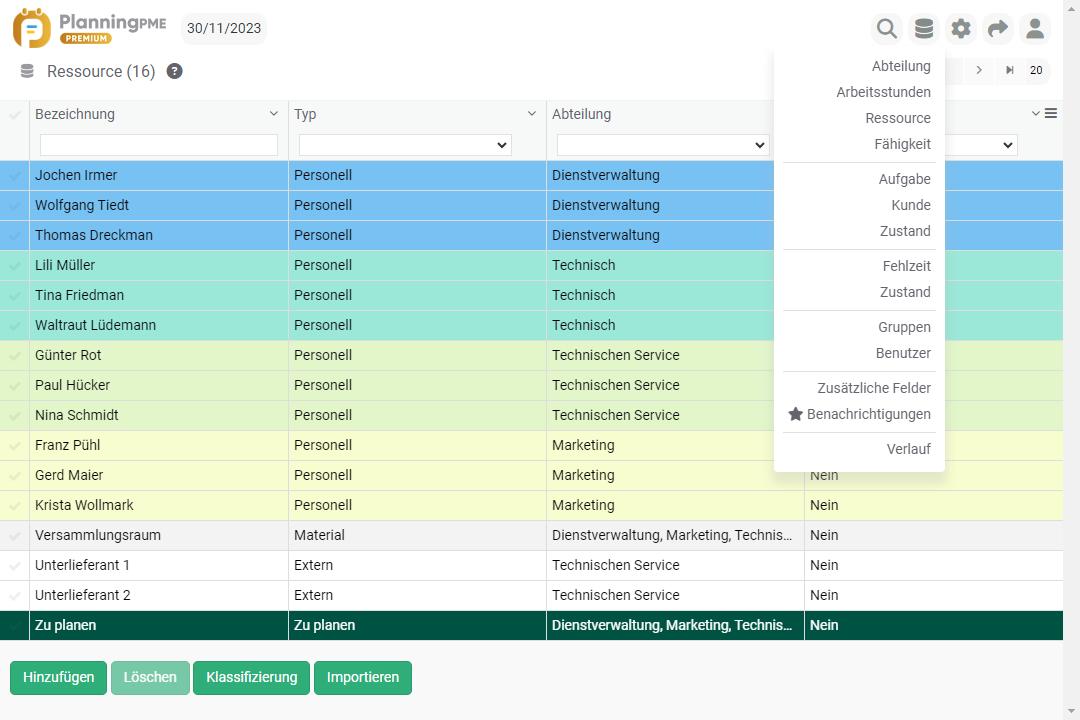Viewport: 1080px width, 720px height.
Task: Click the Importieren button
Action: coord(363,677)
